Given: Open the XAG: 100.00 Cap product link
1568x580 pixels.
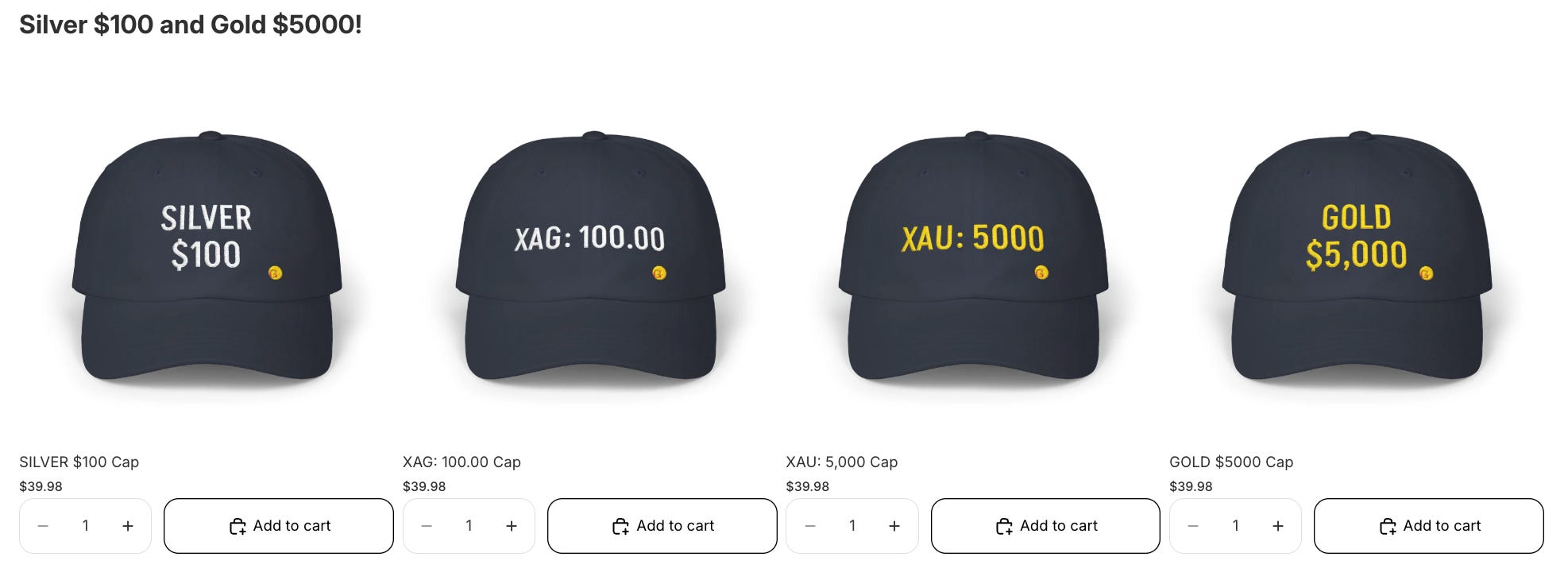Looking at the screenshot, I should tap(462, 462).
